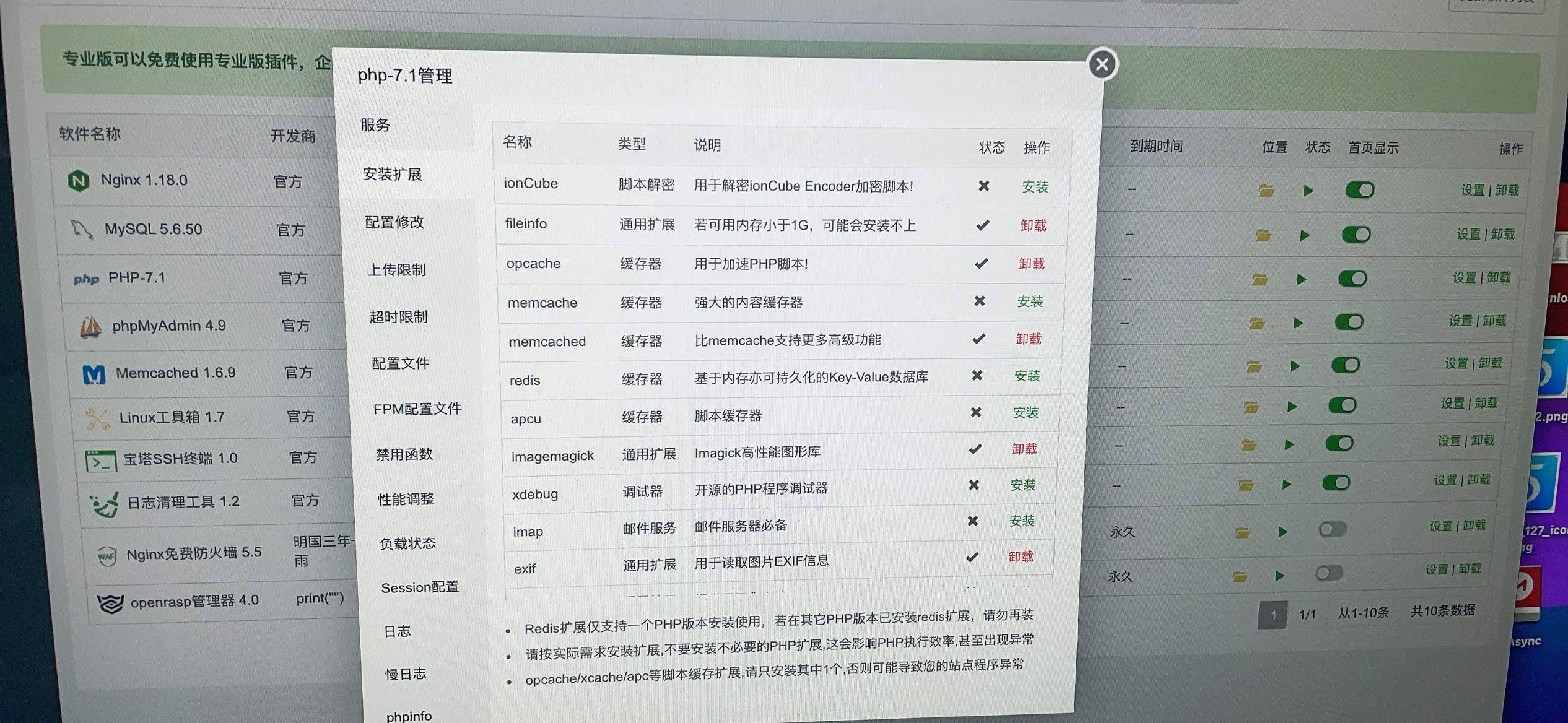1568x723 pixels.
Task: Click the 软件名称 column header
Action: click(x=90, y=134)
